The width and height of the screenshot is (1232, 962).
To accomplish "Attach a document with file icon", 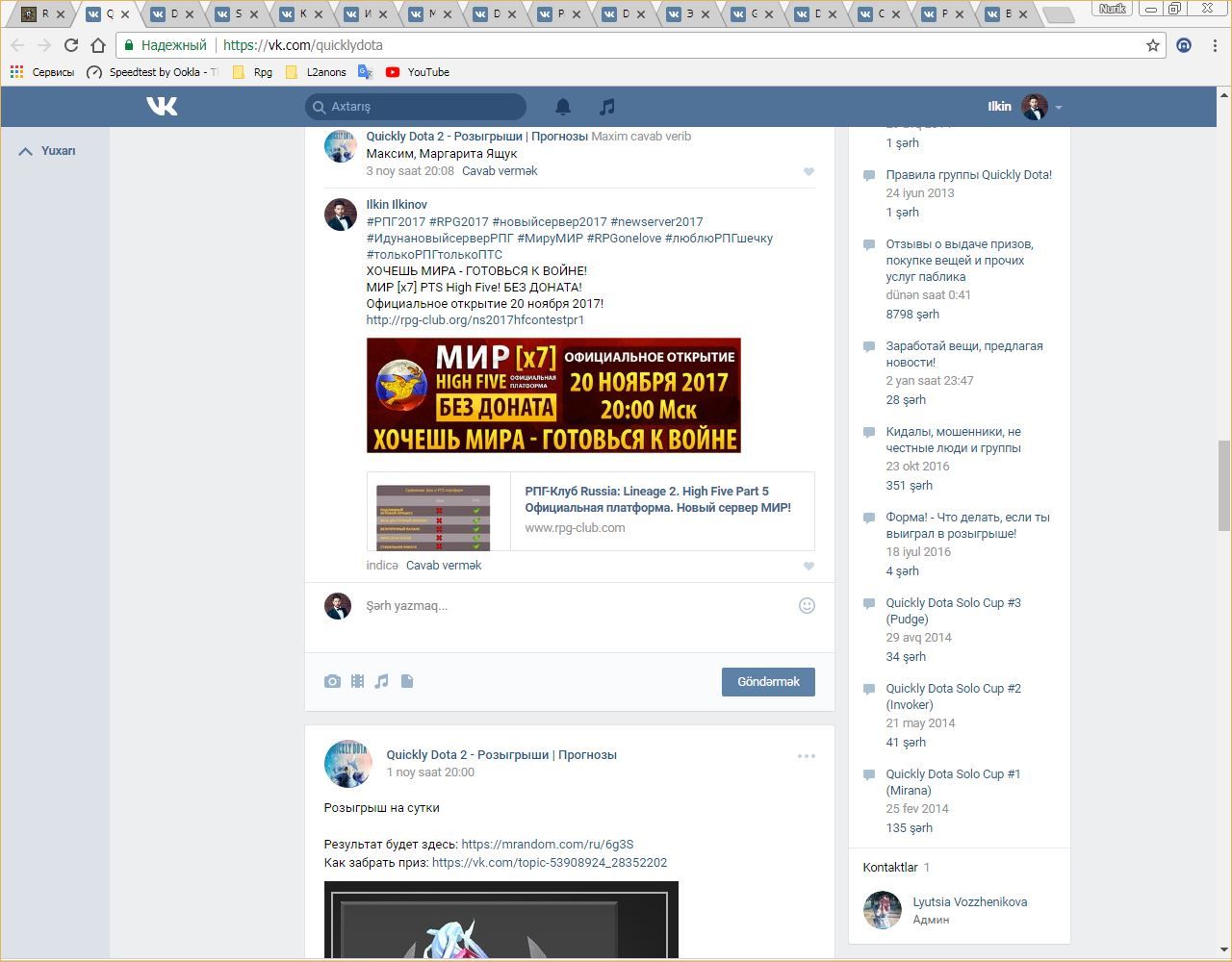I will (407, 681).
